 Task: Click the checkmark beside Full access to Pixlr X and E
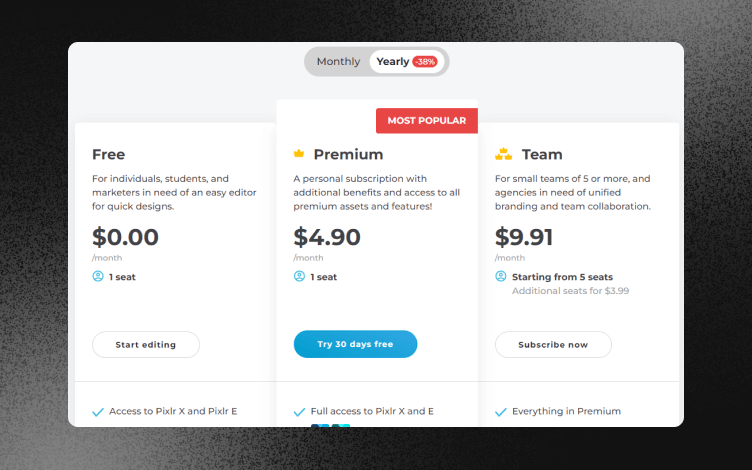299,411
